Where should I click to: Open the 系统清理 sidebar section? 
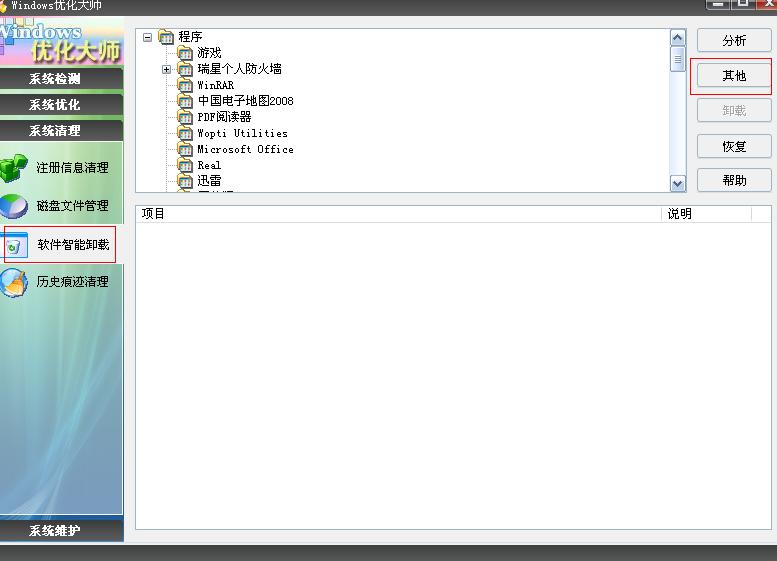point(61,131)
